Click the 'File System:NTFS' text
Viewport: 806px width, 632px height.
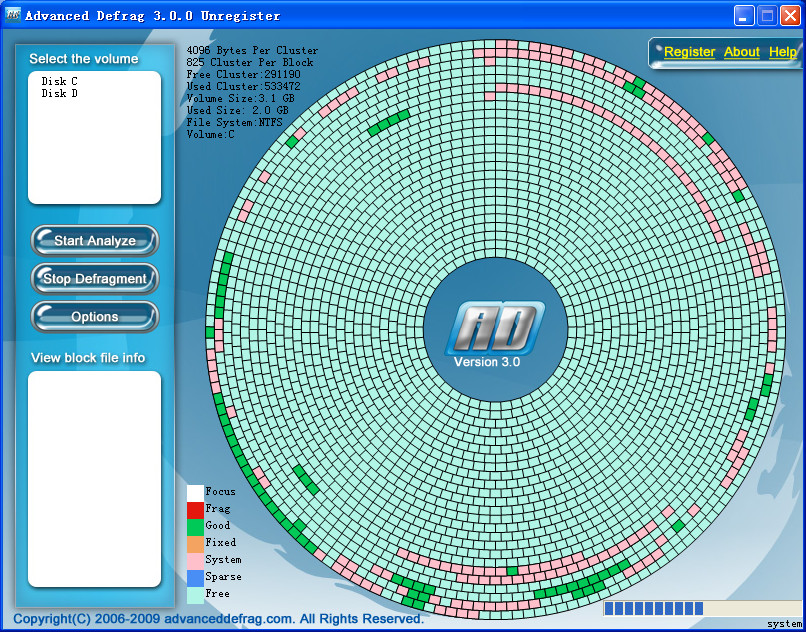click(234, 122)
